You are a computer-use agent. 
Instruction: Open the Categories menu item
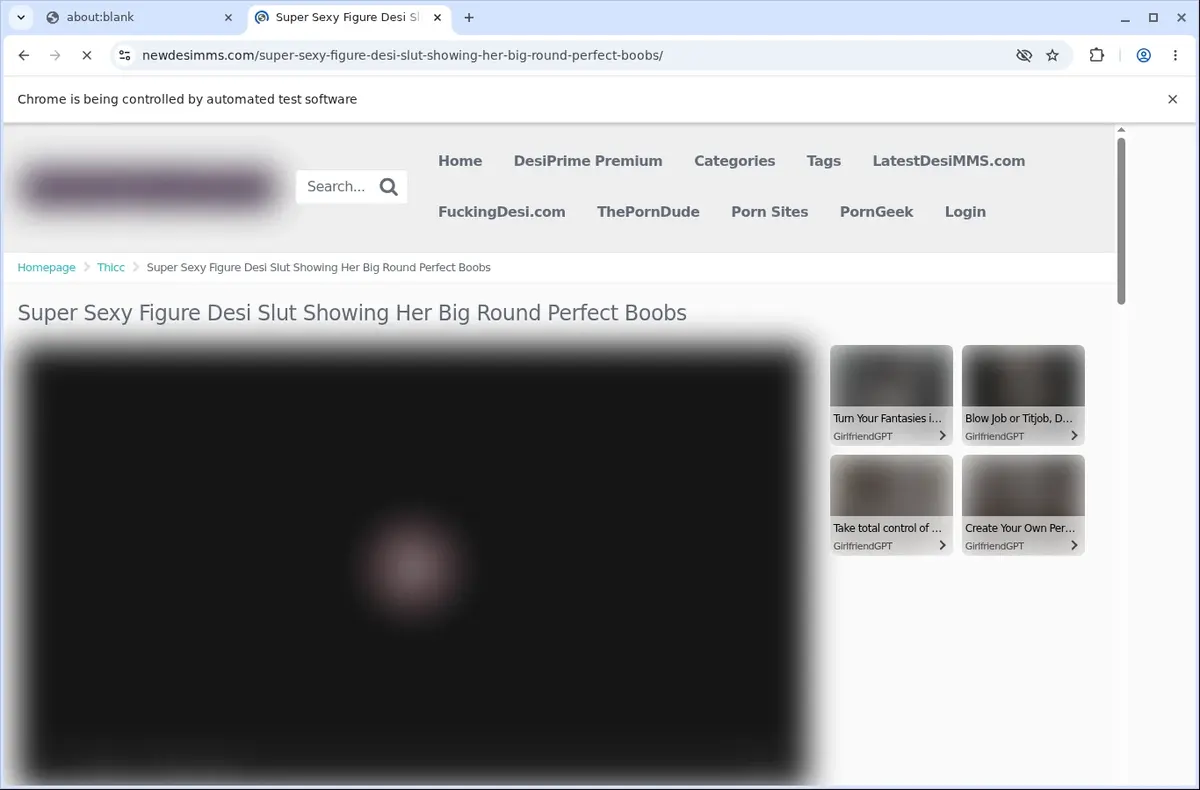point(735,161)
